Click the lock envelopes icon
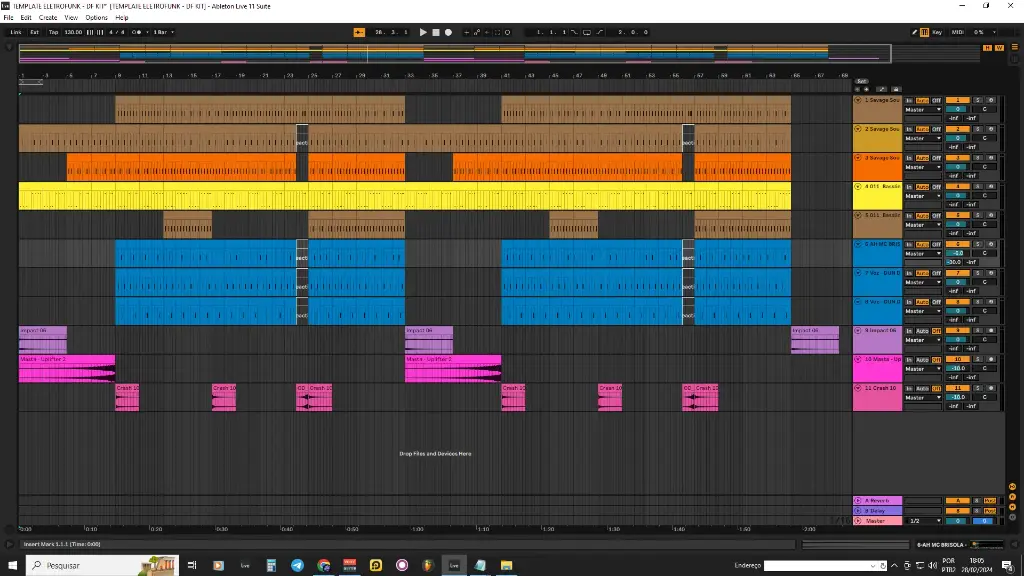The height and width of the screenshot is (576, 1024). click(896, 89)
